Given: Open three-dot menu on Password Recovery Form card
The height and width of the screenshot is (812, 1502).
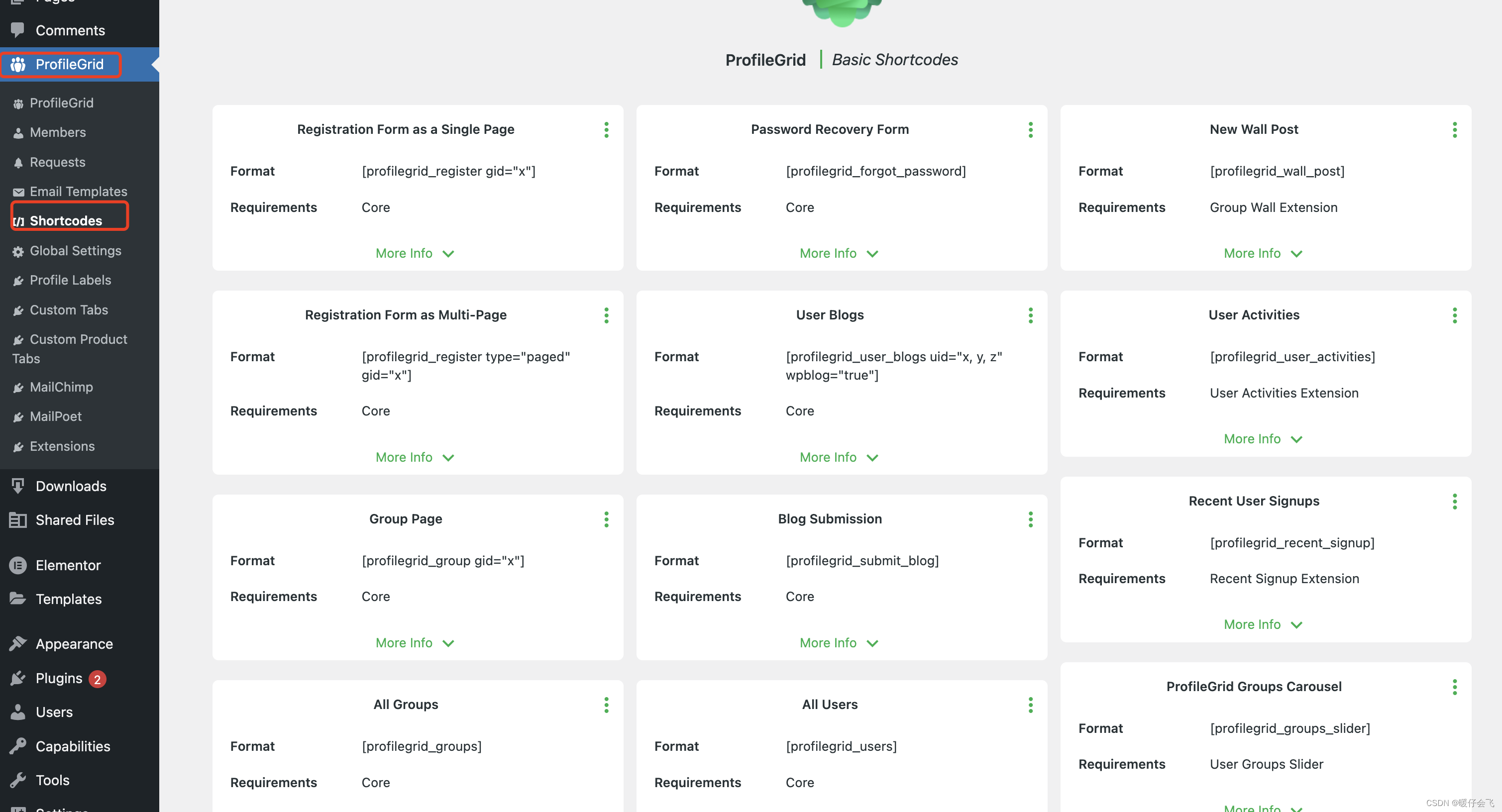Looking at the screenshot, I should [1030, 129].
